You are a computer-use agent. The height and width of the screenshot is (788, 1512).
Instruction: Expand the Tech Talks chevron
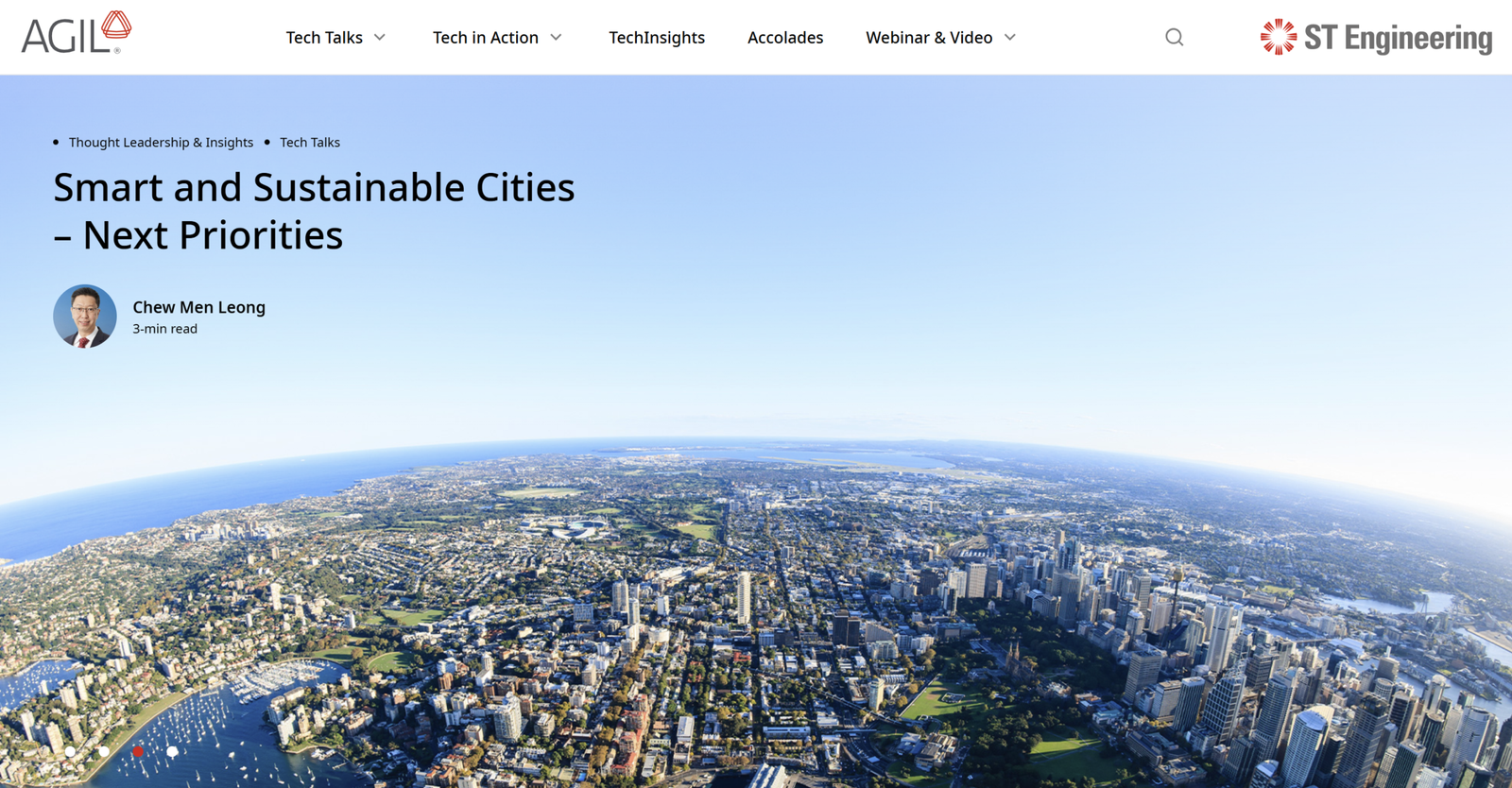380,38
